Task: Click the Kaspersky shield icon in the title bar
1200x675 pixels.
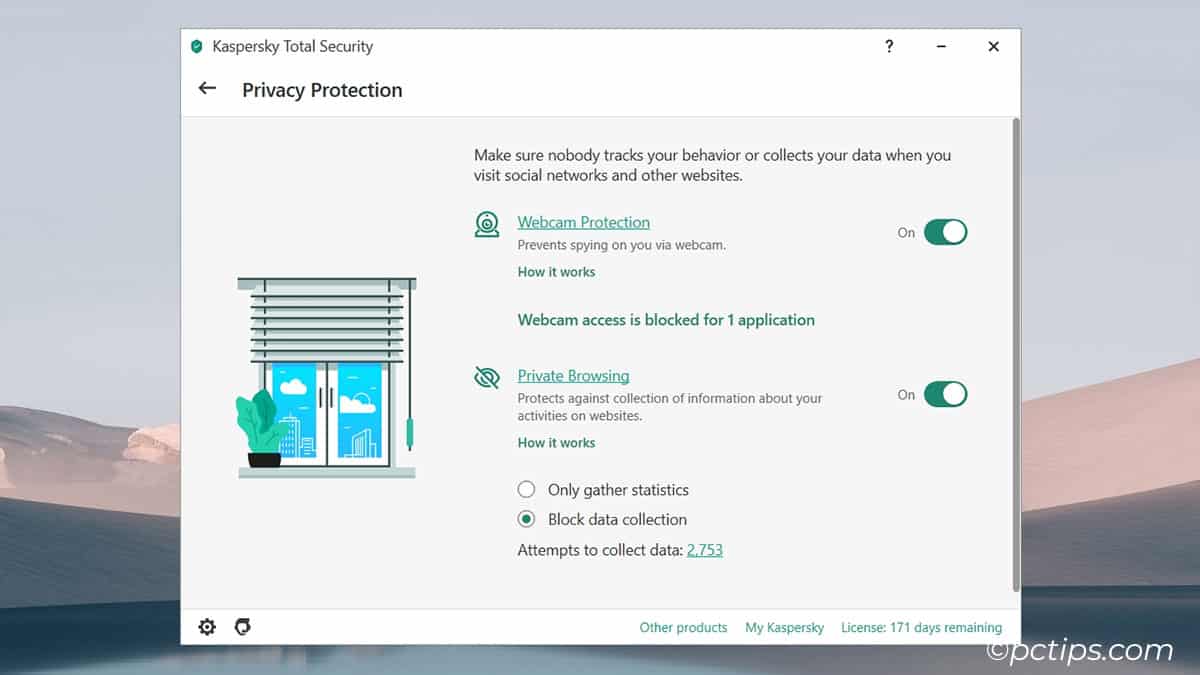Action: (196, 46)
